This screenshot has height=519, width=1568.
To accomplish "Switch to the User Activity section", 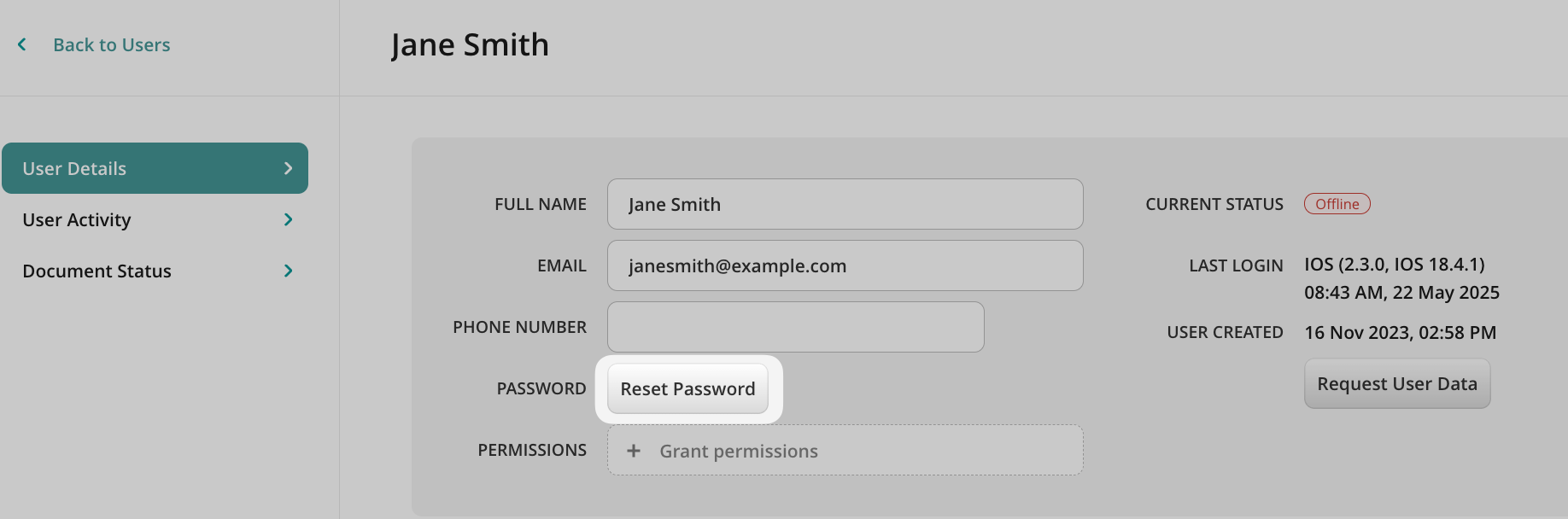I will tap(77, 220).
